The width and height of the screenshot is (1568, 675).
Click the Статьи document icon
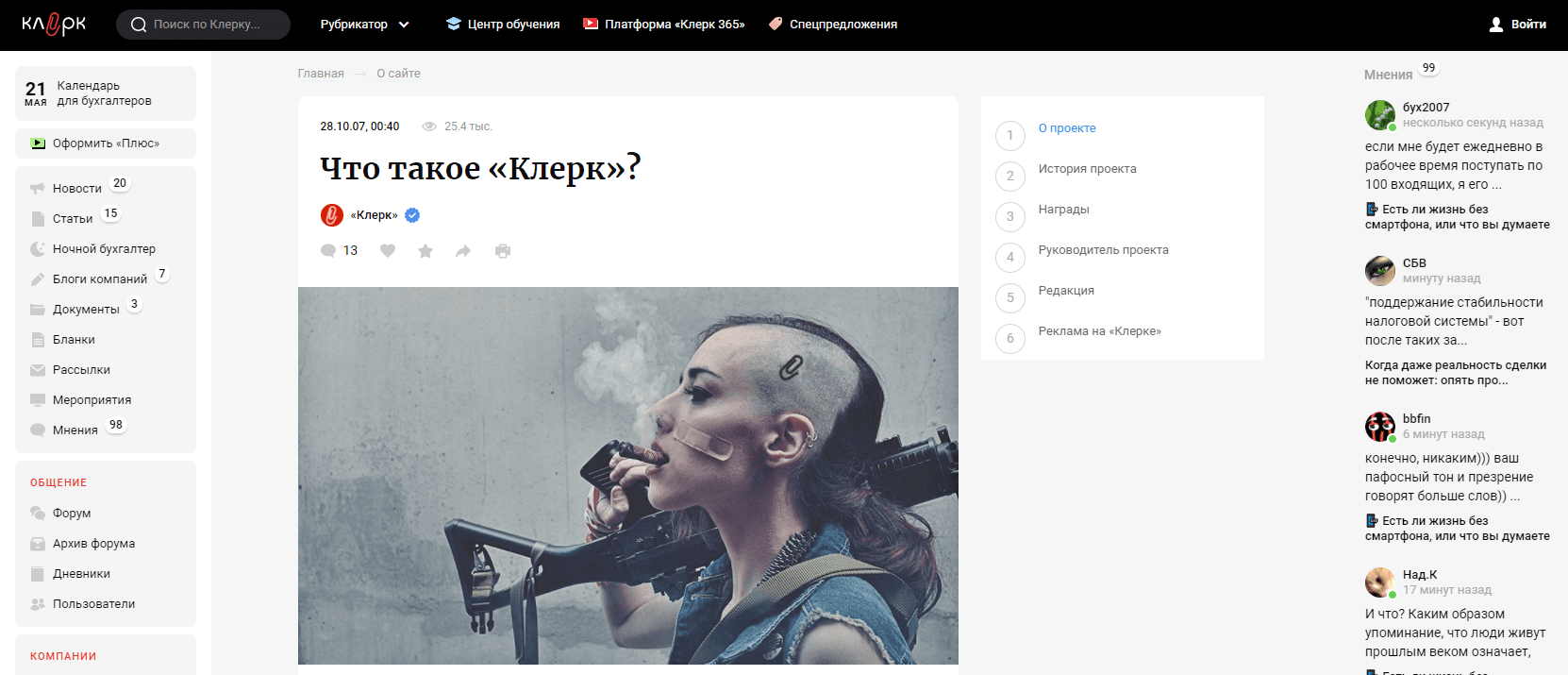pos(38,218)
